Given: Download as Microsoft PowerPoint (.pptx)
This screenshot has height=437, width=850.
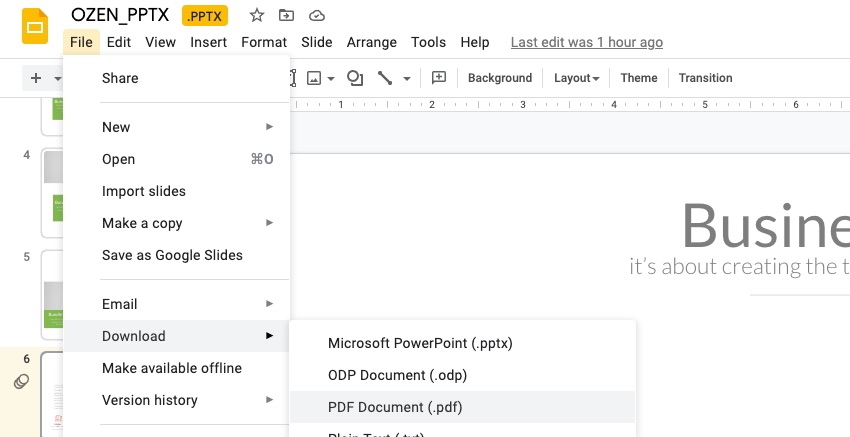Looking at the screenshot, I should pos(462,343).
